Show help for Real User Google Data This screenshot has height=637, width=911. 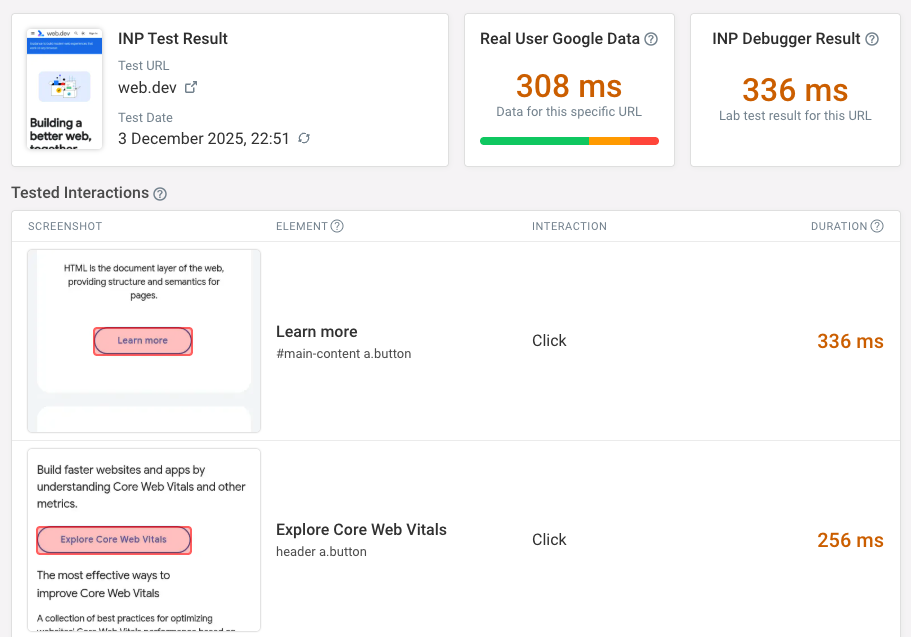[x=651, y=39]
